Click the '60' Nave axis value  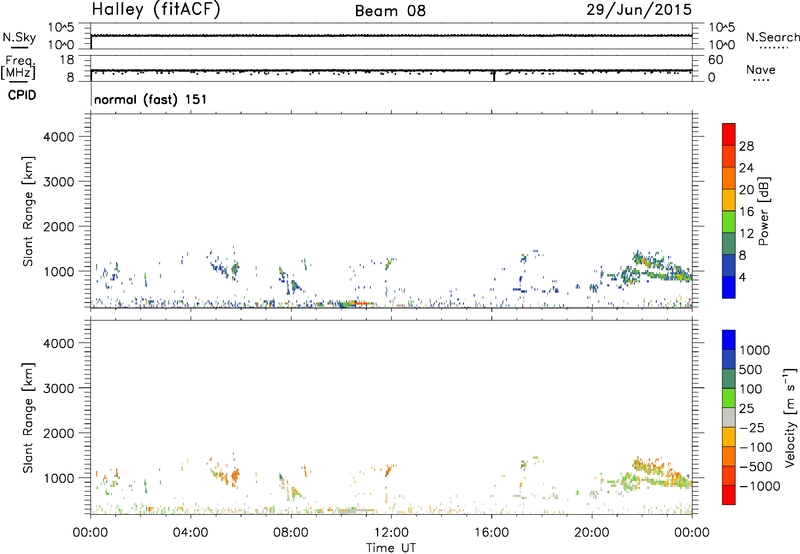716,60
